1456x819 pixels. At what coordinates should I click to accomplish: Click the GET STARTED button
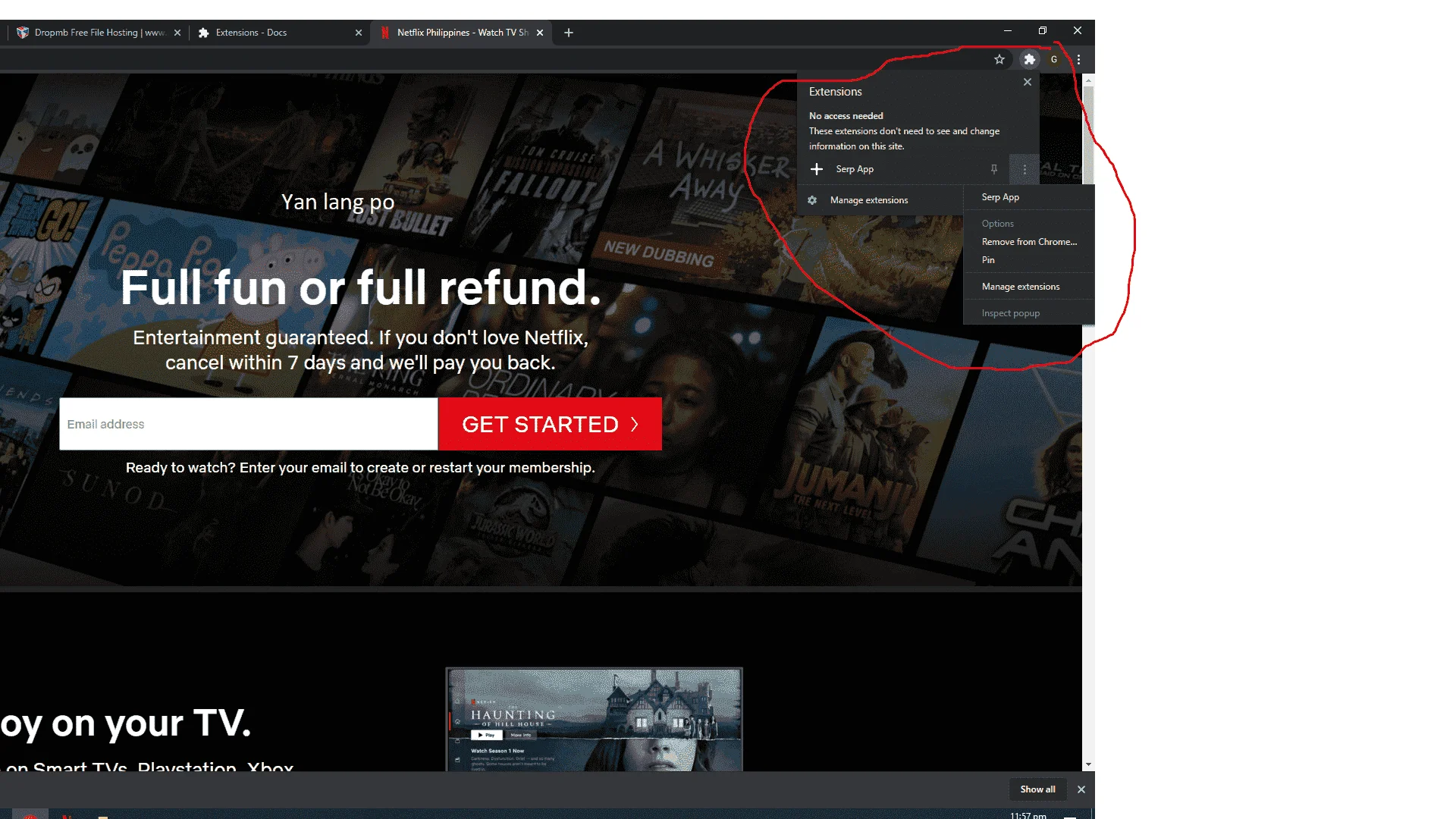click(x=550, y=424)
